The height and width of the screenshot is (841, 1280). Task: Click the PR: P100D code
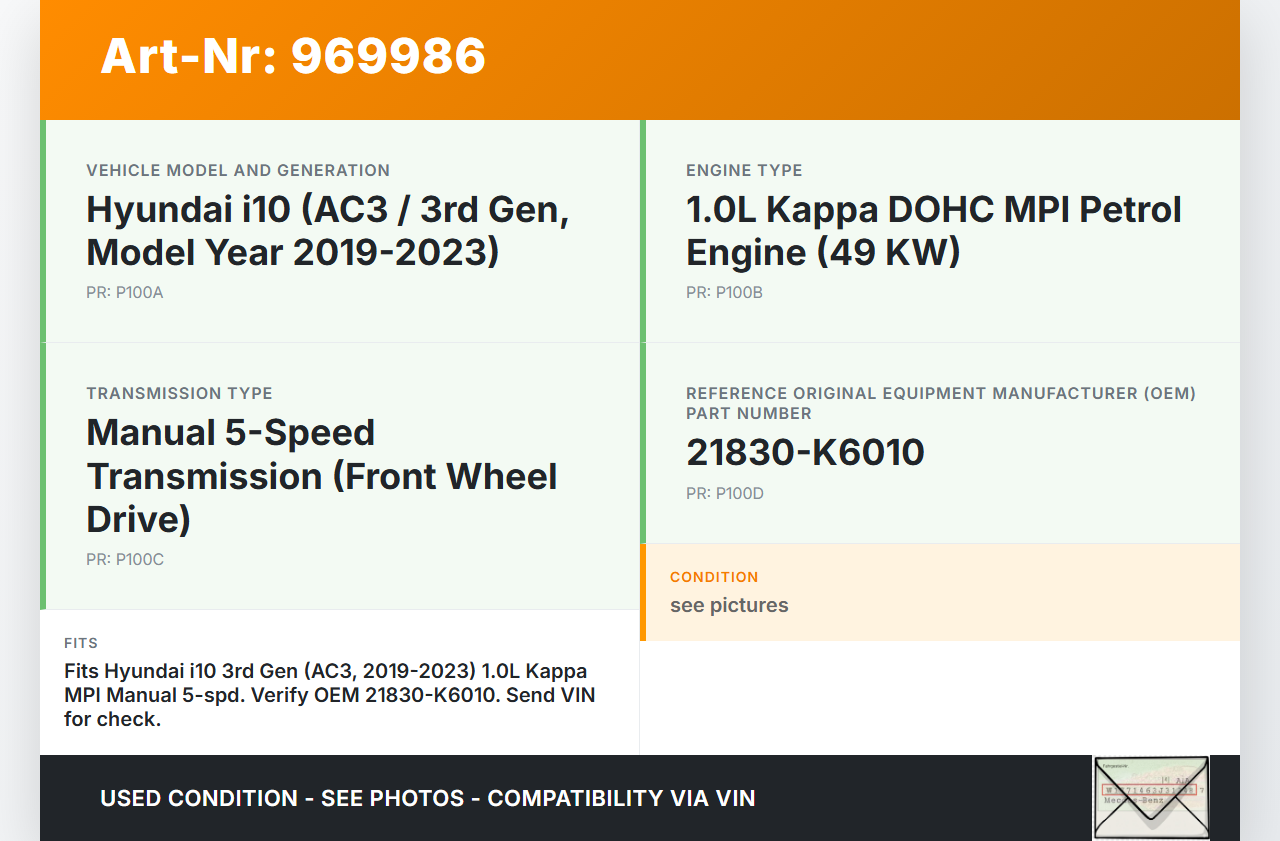pos(724,494)
